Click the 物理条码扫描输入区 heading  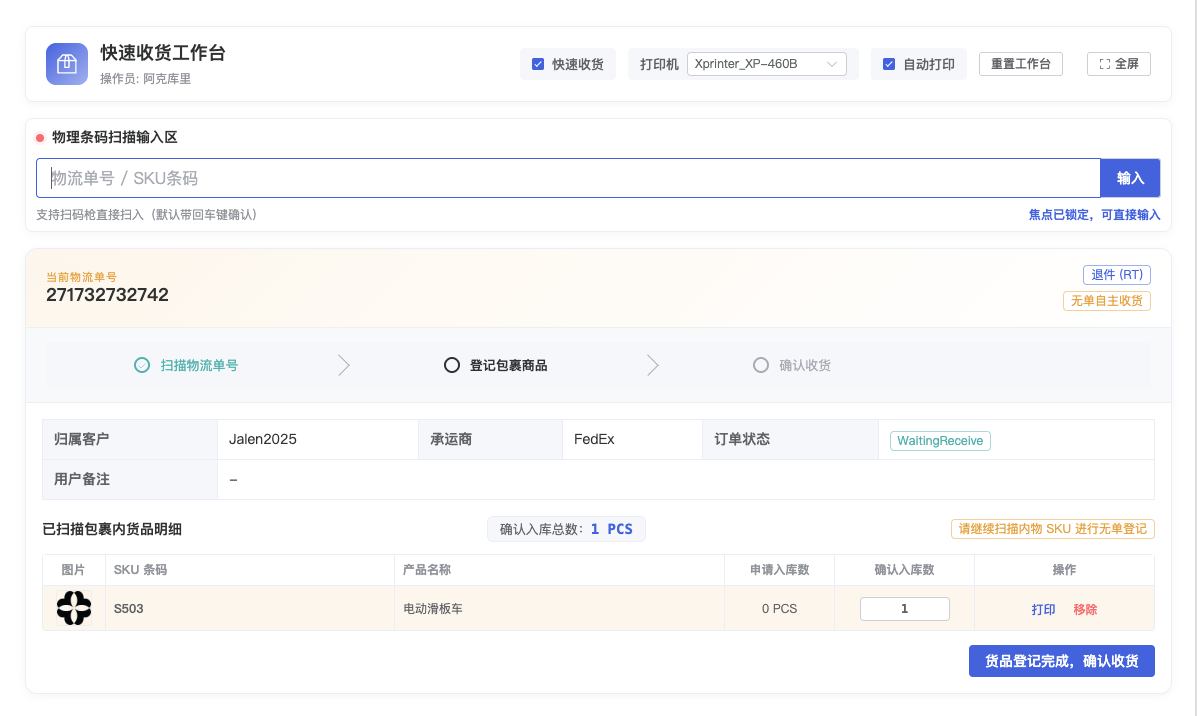115,137
